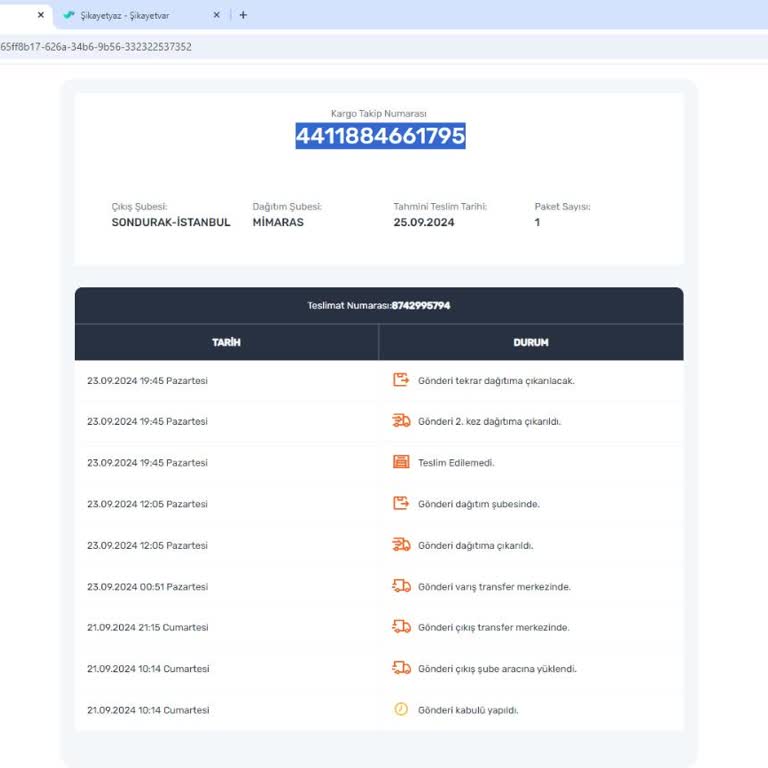Click the estimated delivery date 25.09.2024

coord(424,222)
